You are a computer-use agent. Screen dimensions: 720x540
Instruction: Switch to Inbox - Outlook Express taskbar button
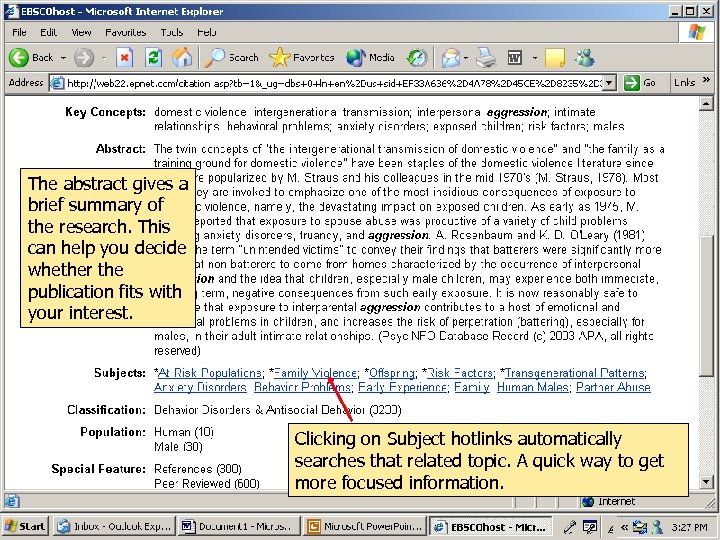(114, 526)
